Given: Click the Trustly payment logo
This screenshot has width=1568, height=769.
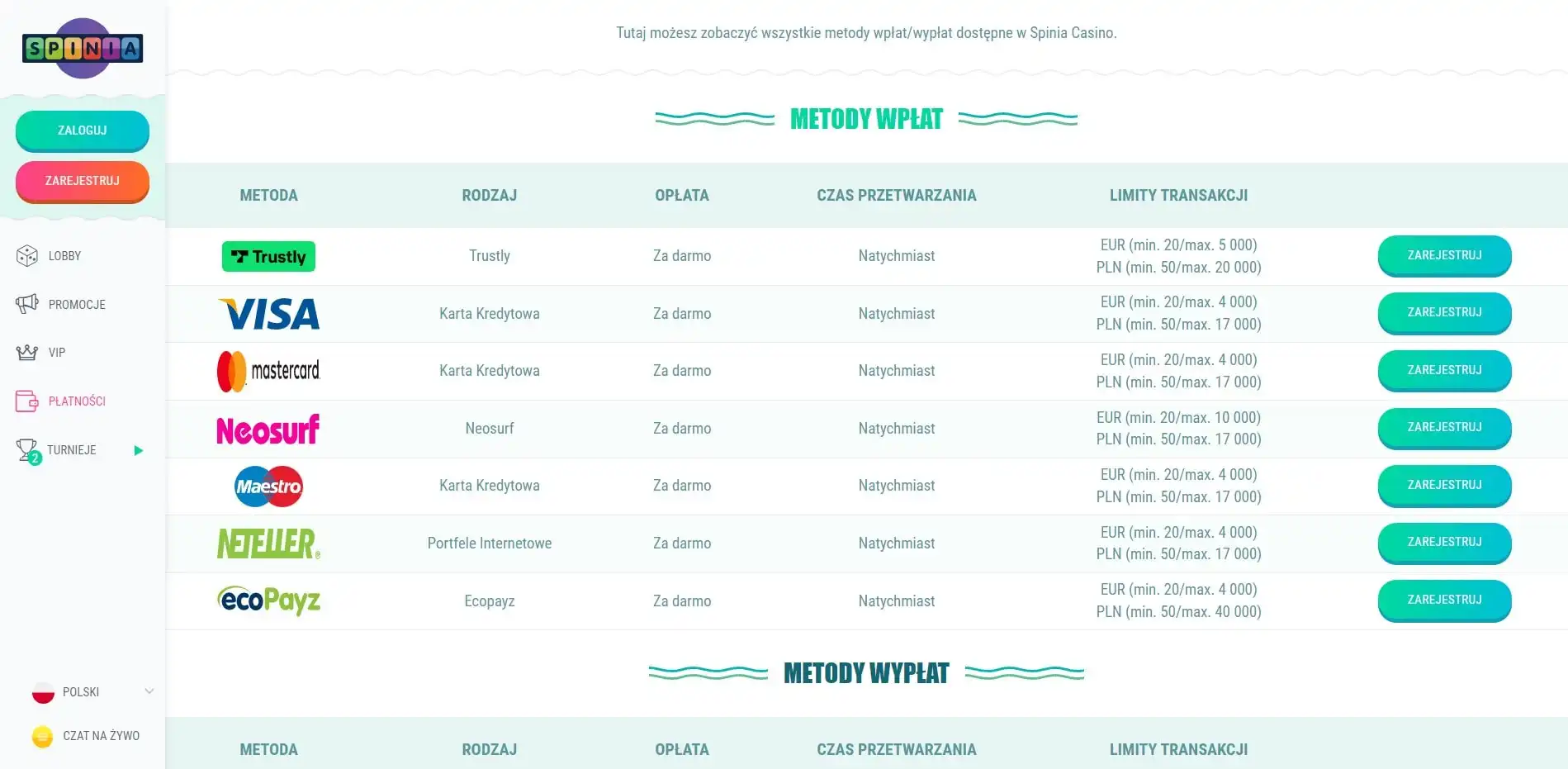Looking at the screenshot, I should (x=268, y=256).
